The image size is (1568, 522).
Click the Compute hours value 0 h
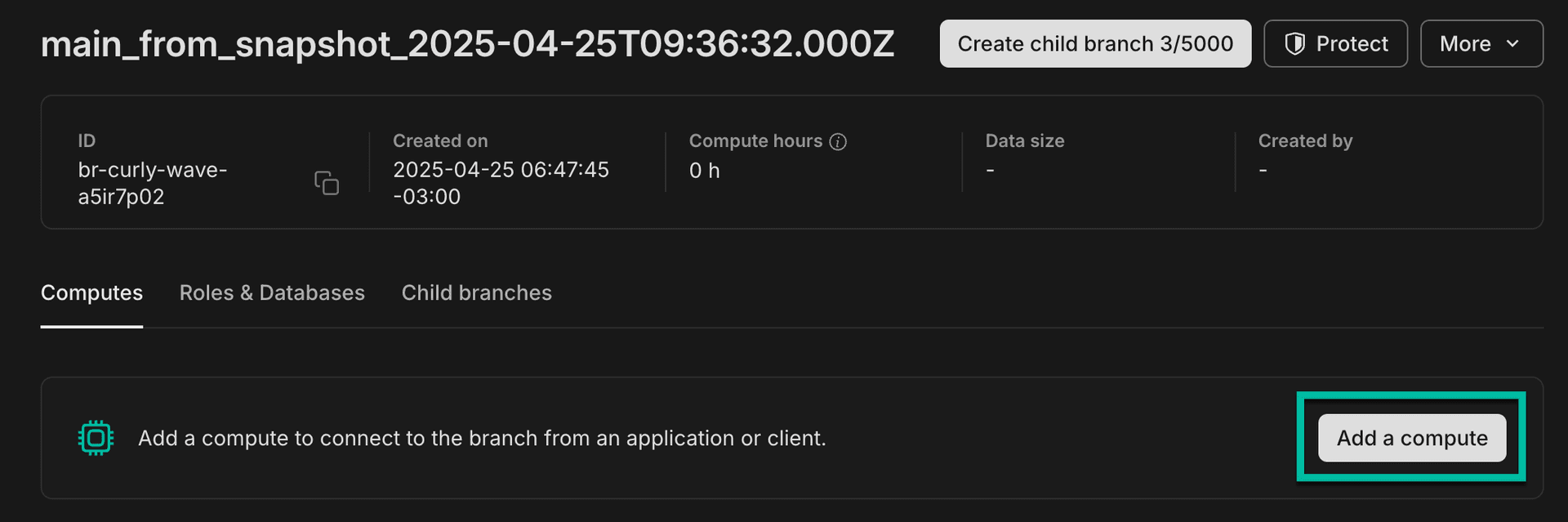(704, 171)
